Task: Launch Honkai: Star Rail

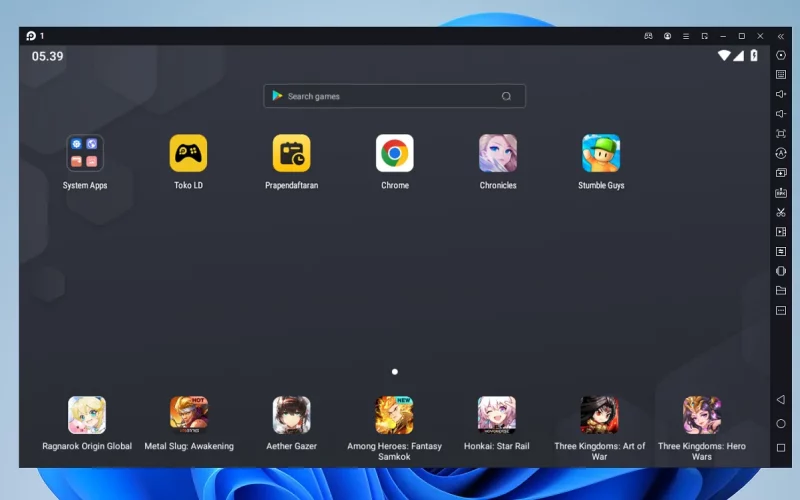Action: tap(496, 415)
